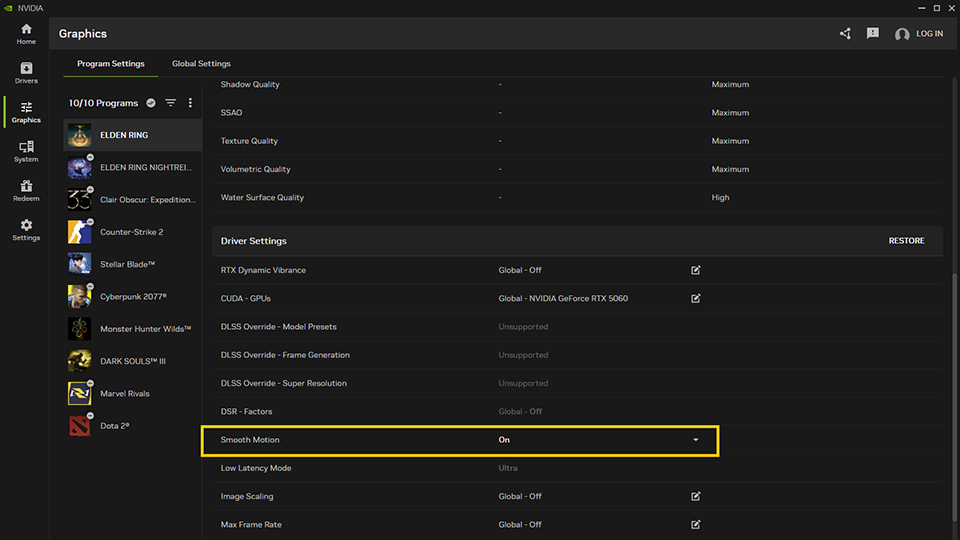Open Settings from the left sidebar
Screen dimensions: 960x540
tap(26, 230)
